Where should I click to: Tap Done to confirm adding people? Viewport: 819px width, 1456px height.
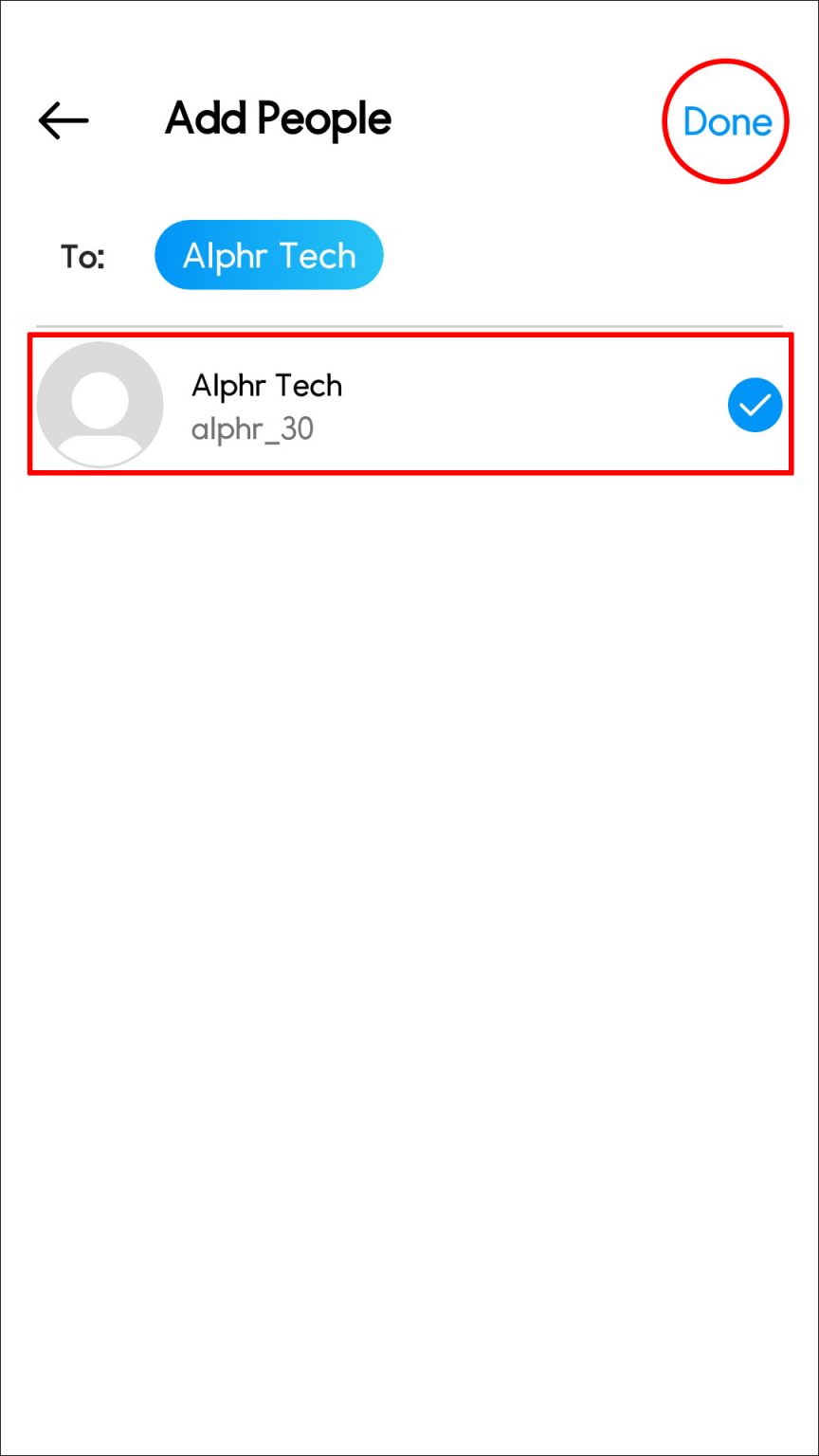coord(726,121)
